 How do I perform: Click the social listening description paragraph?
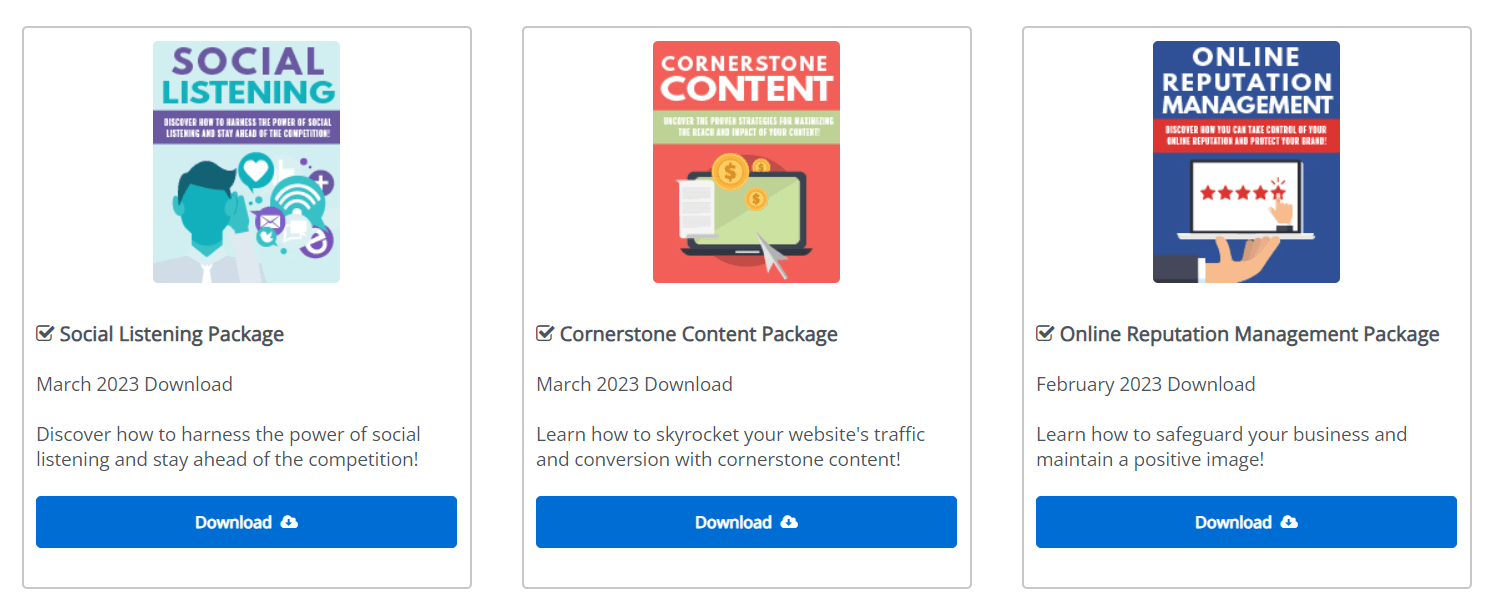tap(229, 447)
